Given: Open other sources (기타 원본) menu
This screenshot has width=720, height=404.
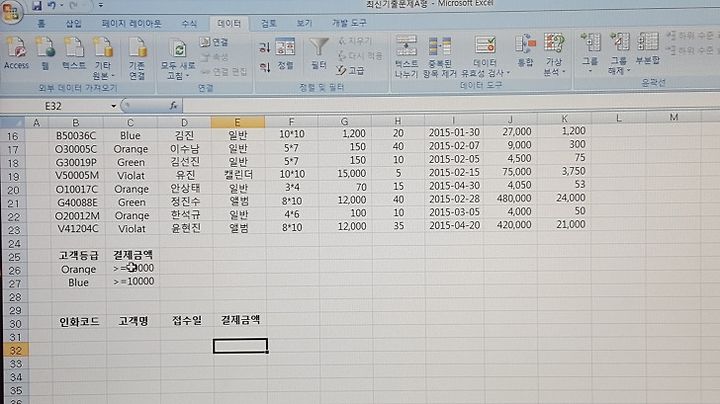Looking at the screenshot, I should [103, 58].
